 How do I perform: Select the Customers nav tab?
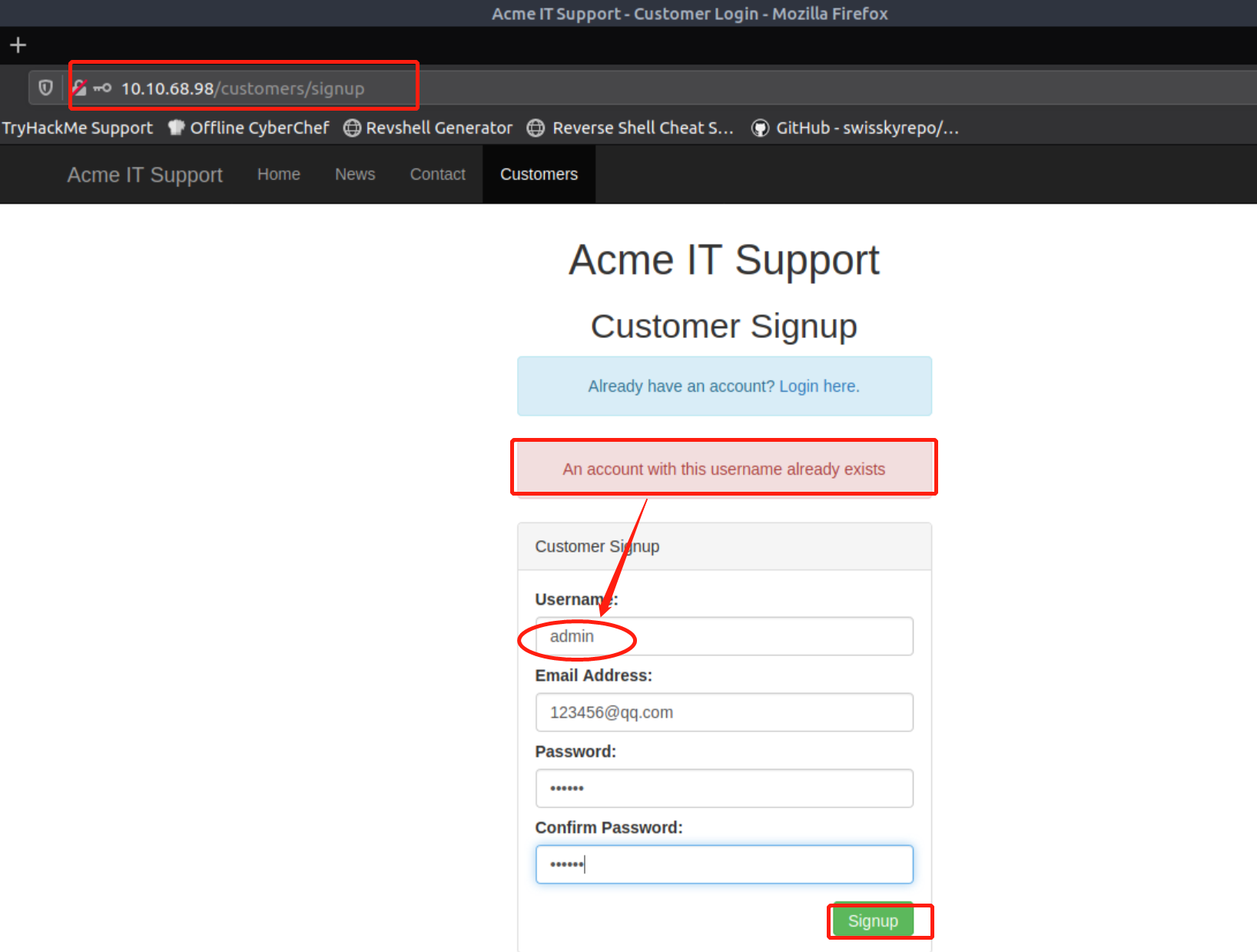tap(539, 174)
